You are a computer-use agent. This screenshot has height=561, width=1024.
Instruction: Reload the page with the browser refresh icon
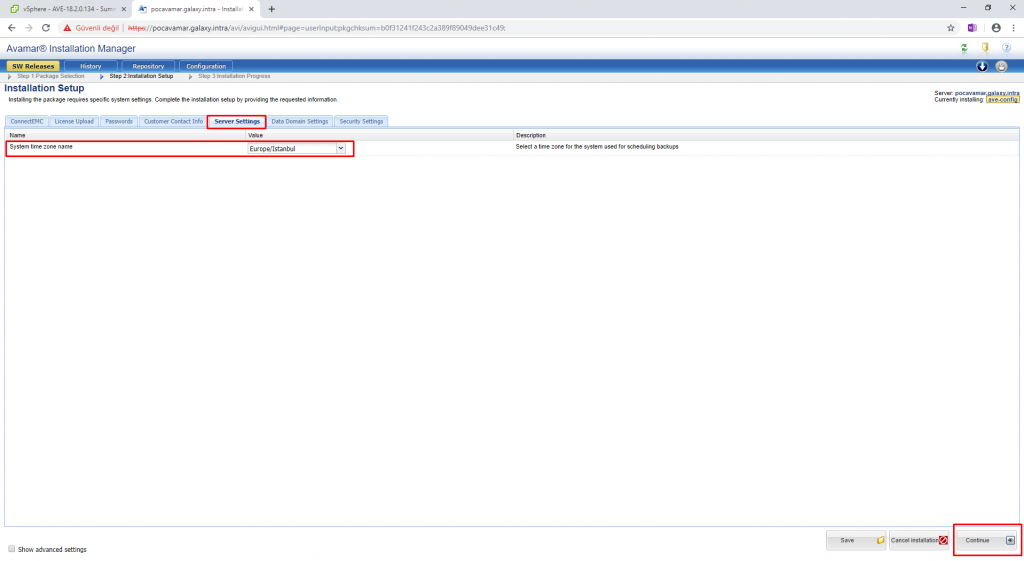click(46, 28)
